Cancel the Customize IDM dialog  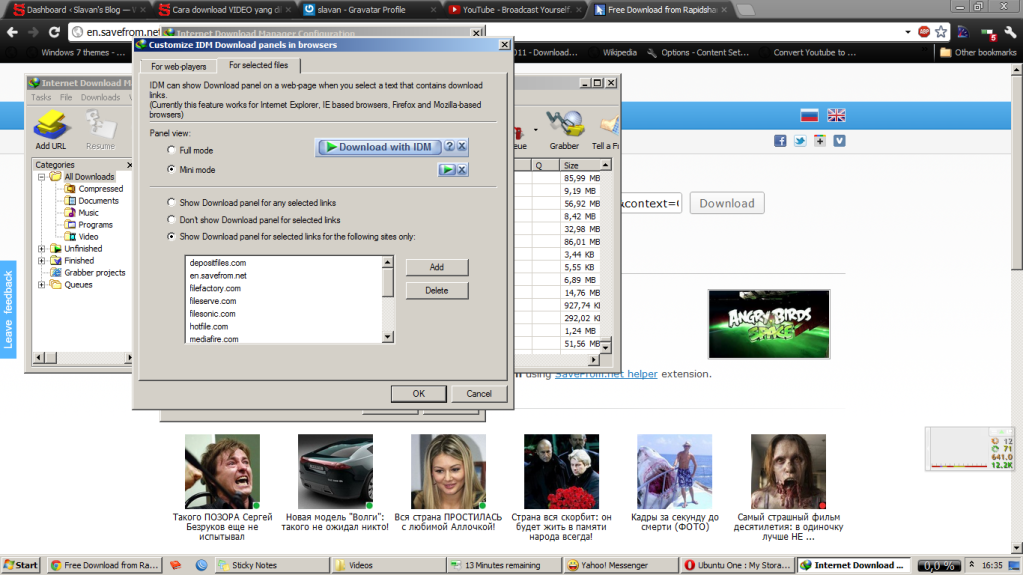(x=479, y=394)
